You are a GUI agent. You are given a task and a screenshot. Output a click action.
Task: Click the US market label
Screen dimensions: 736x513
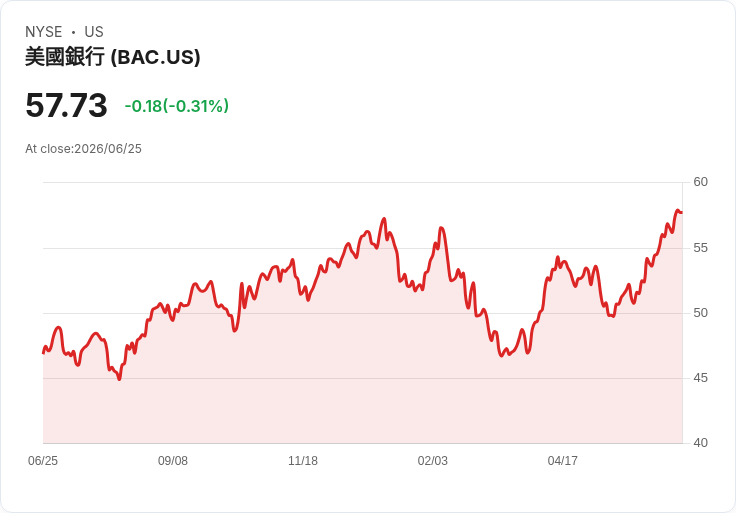(94, 32)
